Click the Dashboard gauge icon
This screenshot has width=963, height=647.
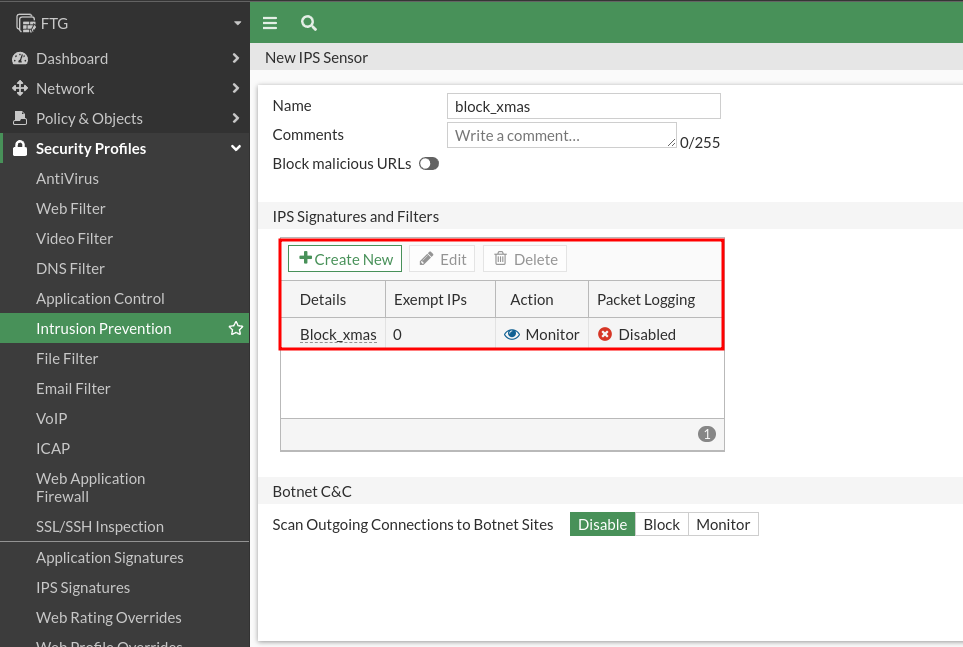(x=20, y=58)
